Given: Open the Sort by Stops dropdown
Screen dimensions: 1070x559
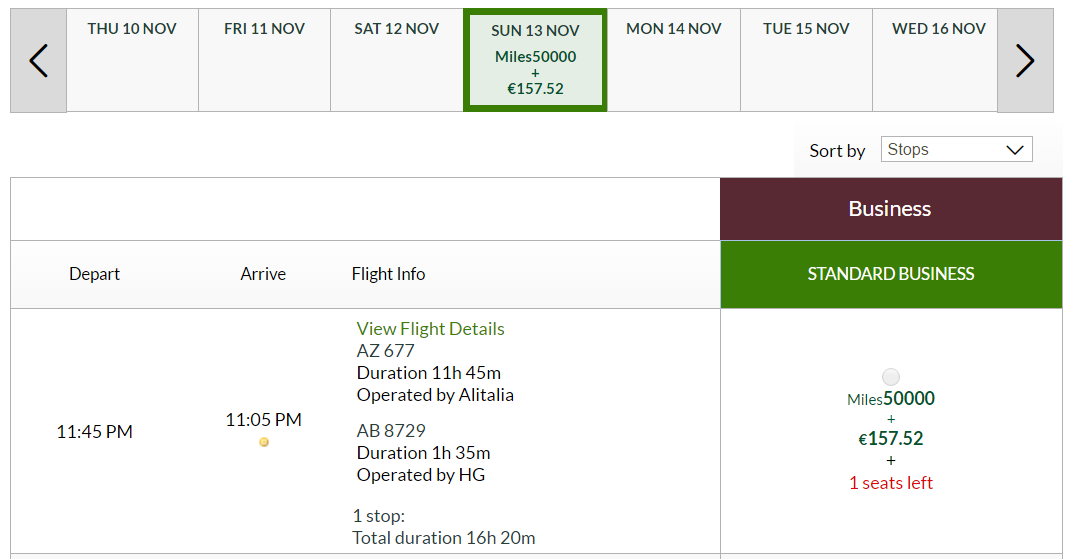Looking at the screenshot, I should (x=956, y=149).
